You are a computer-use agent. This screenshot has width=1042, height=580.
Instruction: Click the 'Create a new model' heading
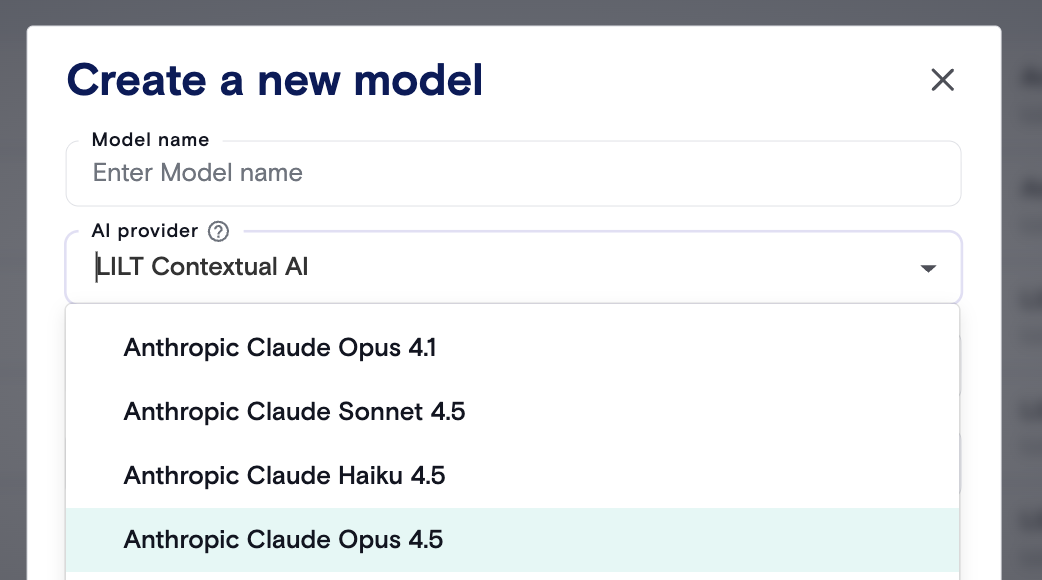tap(275, 80)
